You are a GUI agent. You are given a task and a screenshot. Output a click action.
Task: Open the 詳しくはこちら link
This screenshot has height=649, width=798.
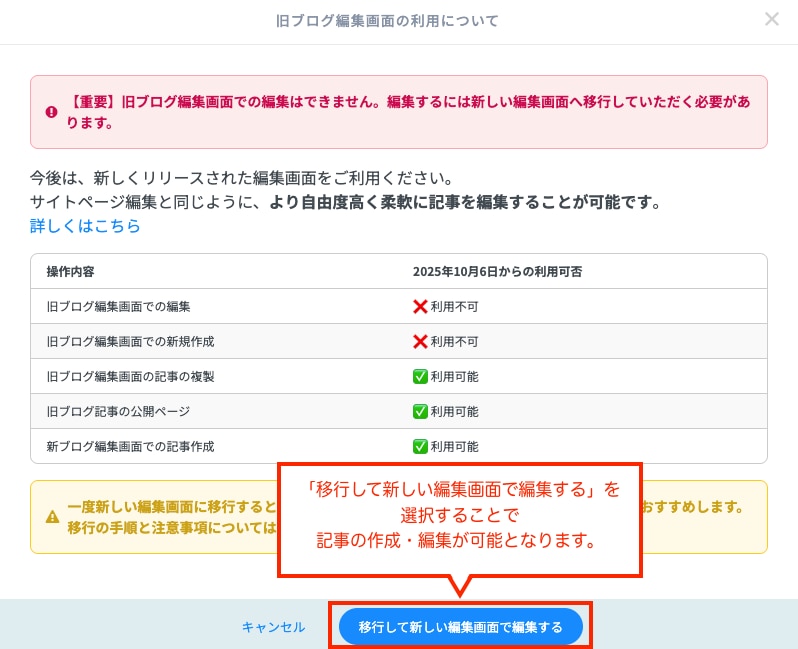click(85, 226)
